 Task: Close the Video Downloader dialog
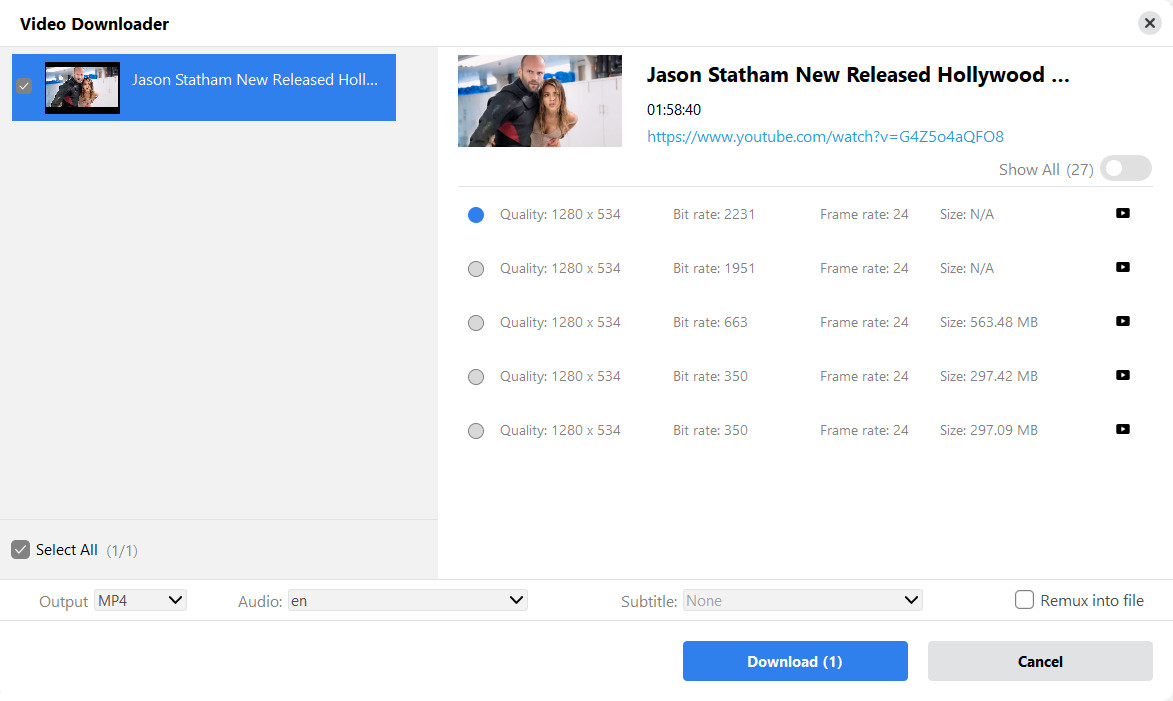pyautogui.click(x=1150, y=23)
